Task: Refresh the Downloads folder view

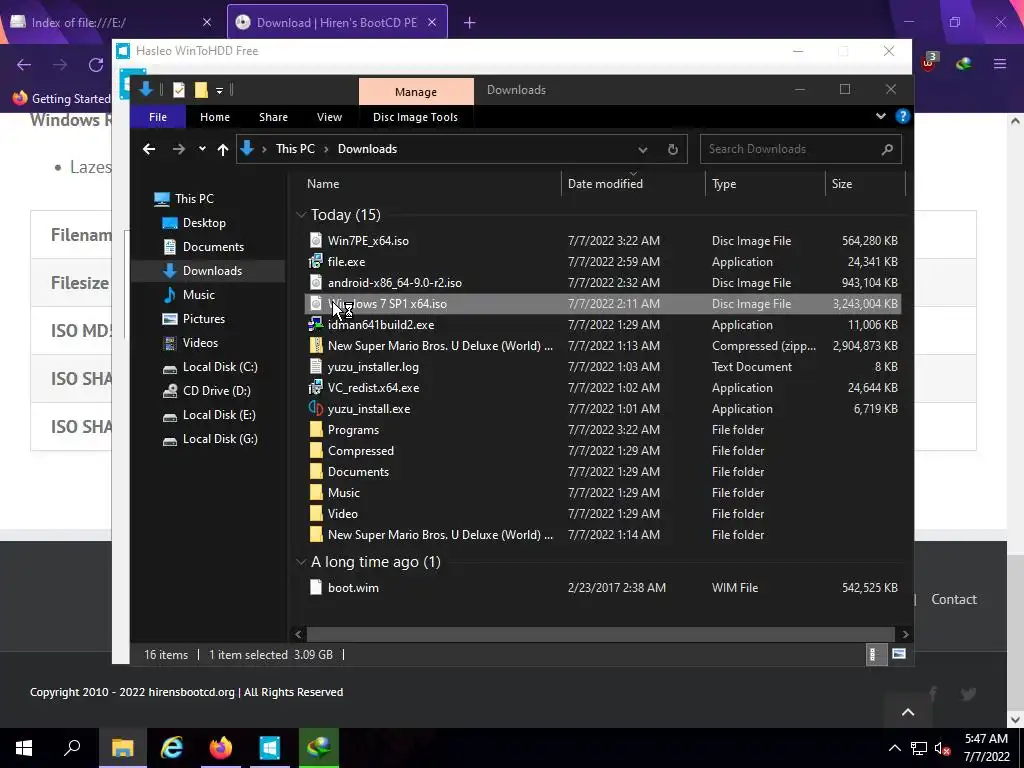Action: [x=673, y=149]
